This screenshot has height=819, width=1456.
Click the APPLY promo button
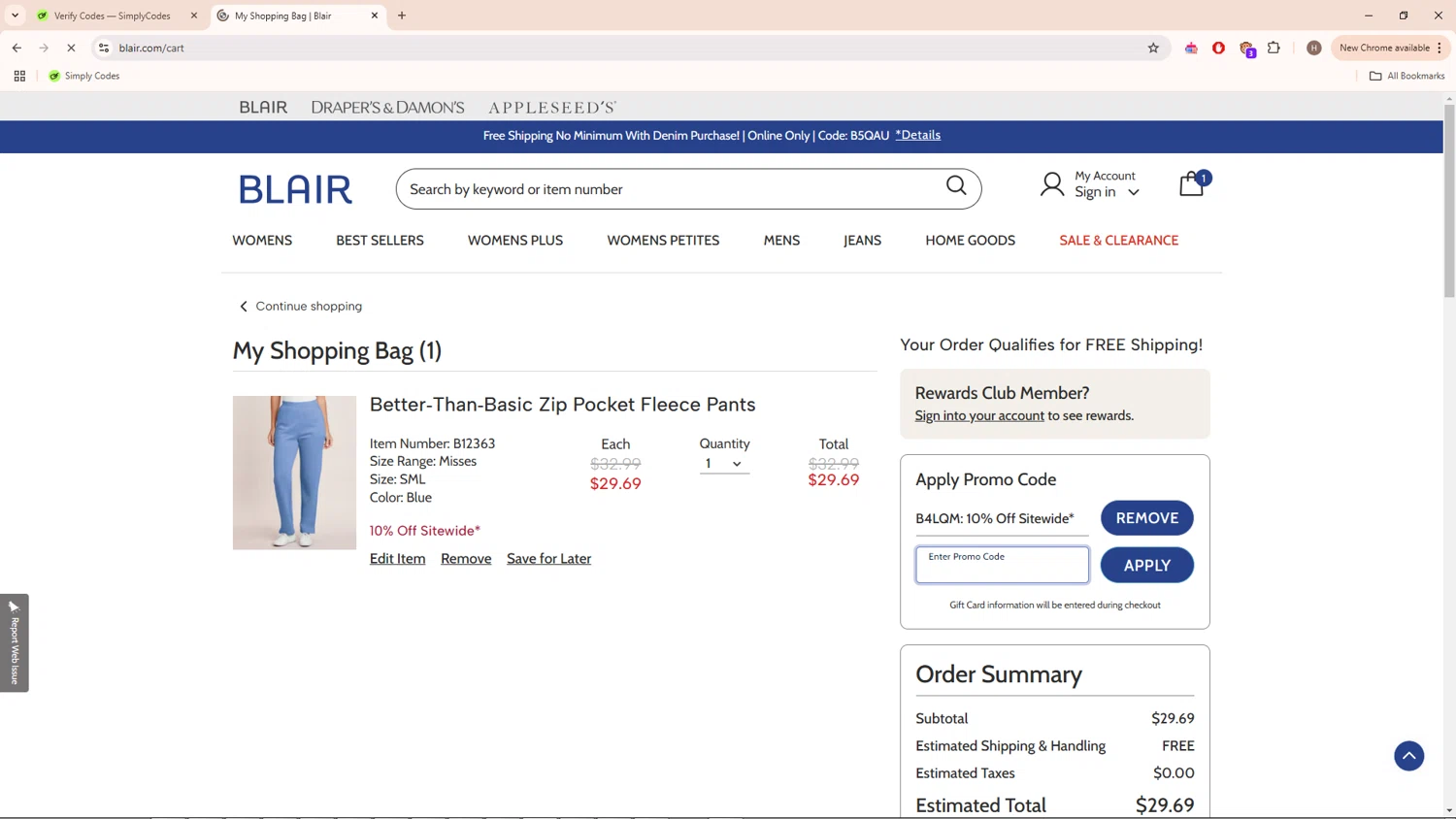(x=1146, y=565)
